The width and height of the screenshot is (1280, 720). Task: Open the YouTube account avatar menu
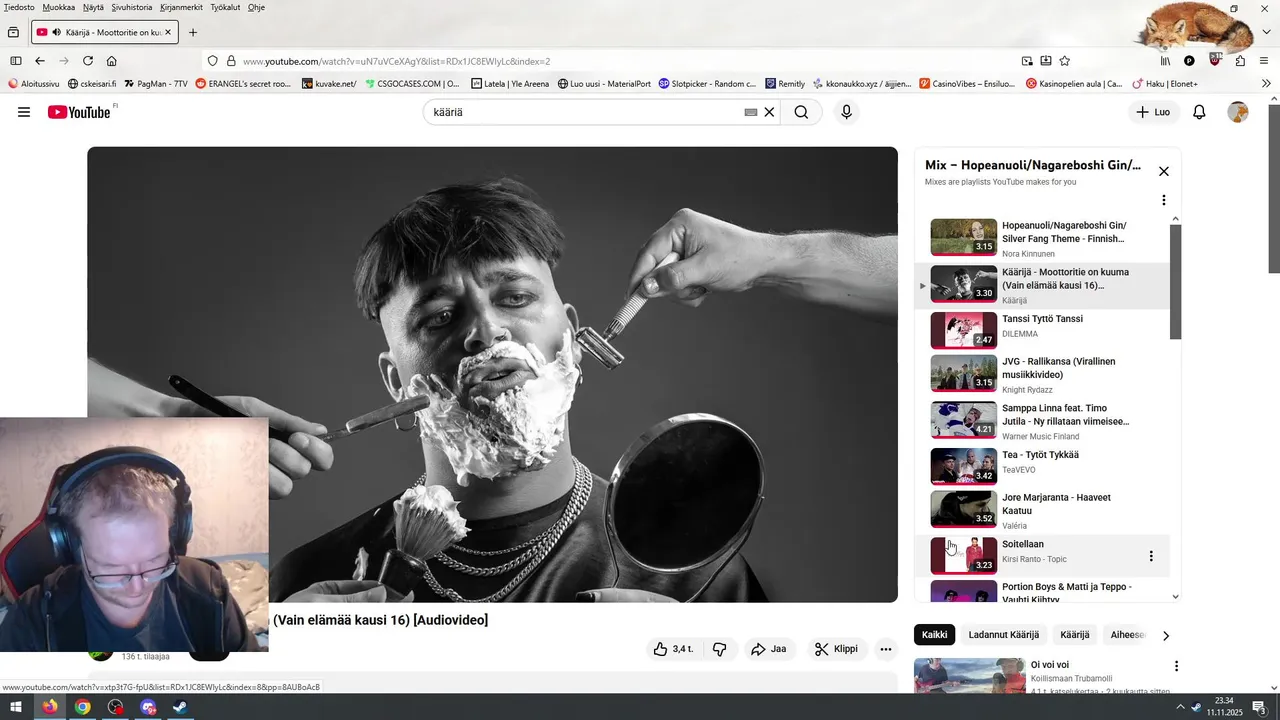click(x=1238, y=112)
